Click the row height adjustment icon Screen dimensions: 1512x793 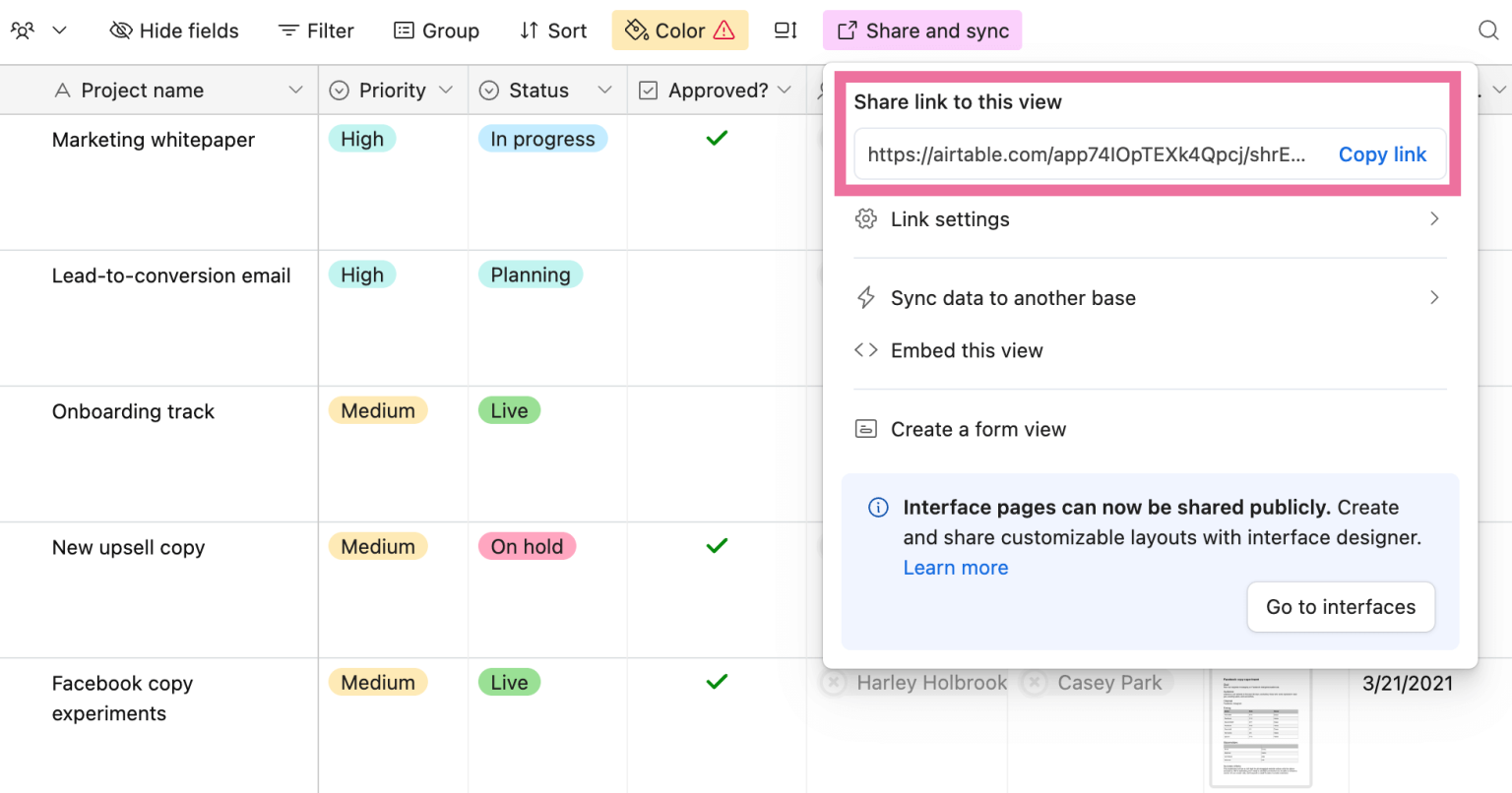tap(785, 30)
